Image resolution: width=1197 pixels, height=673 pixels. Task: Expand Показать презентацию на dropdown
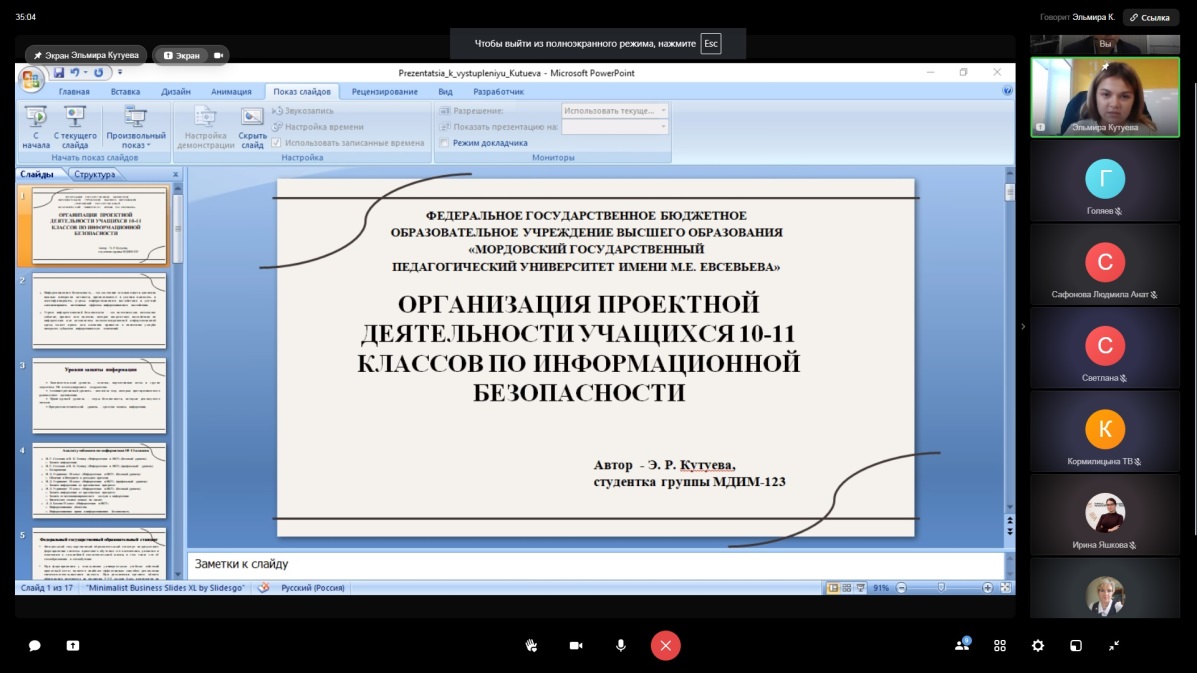pyautogui.click(x=662, y=127)
